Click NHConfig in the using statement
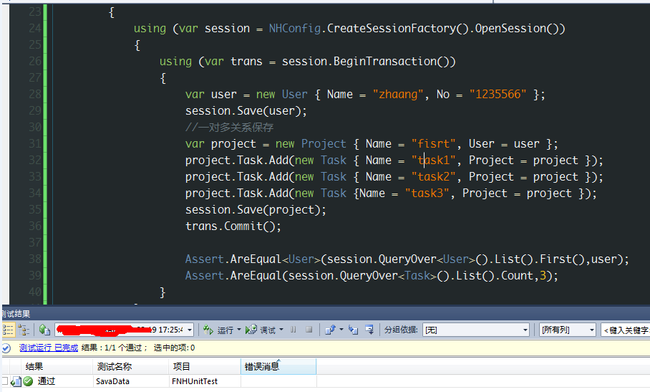The image size is (650, 392). click(x=295, y=29)
